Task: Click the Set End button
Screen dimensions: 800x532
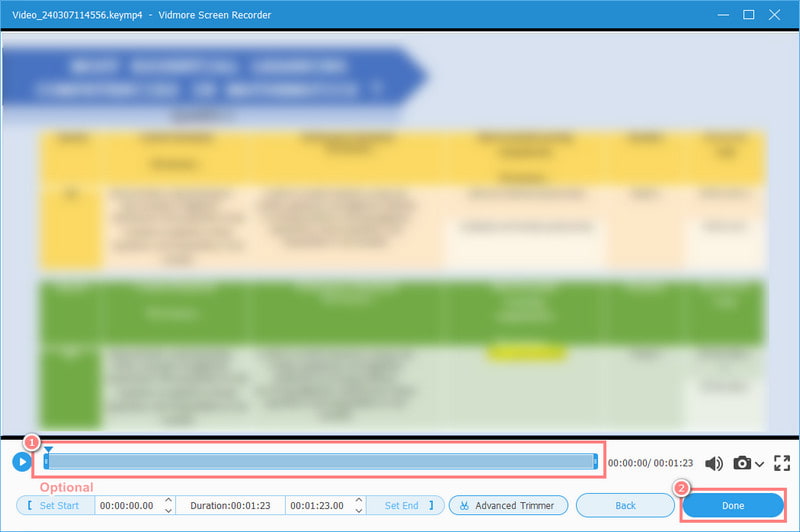Action: coord(407,506)
